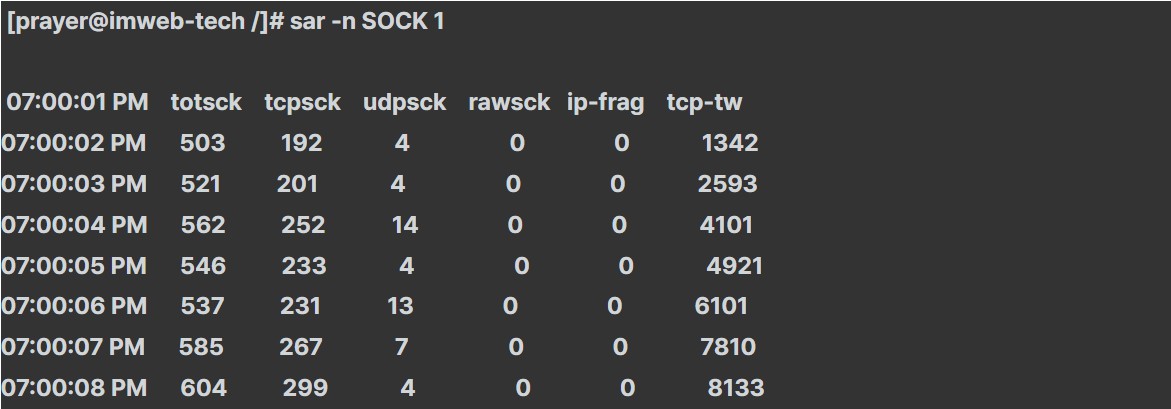Click totsck value 585
The height and width of the screenshot is (409, 1171).
pos(201,347)
